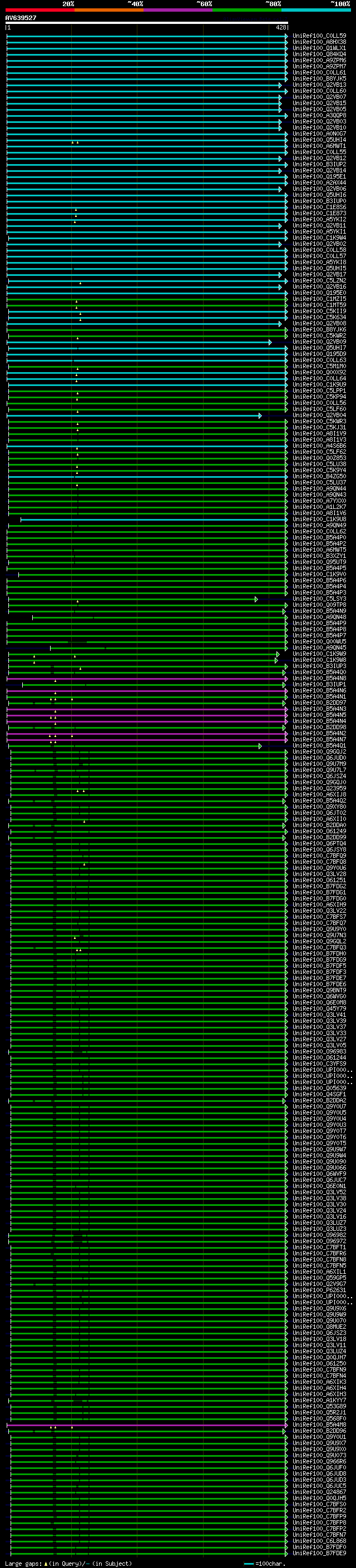Open hit UniRef100_A8HX38
This screenshot has height=1568, width=356.
[x=319, y=42]
